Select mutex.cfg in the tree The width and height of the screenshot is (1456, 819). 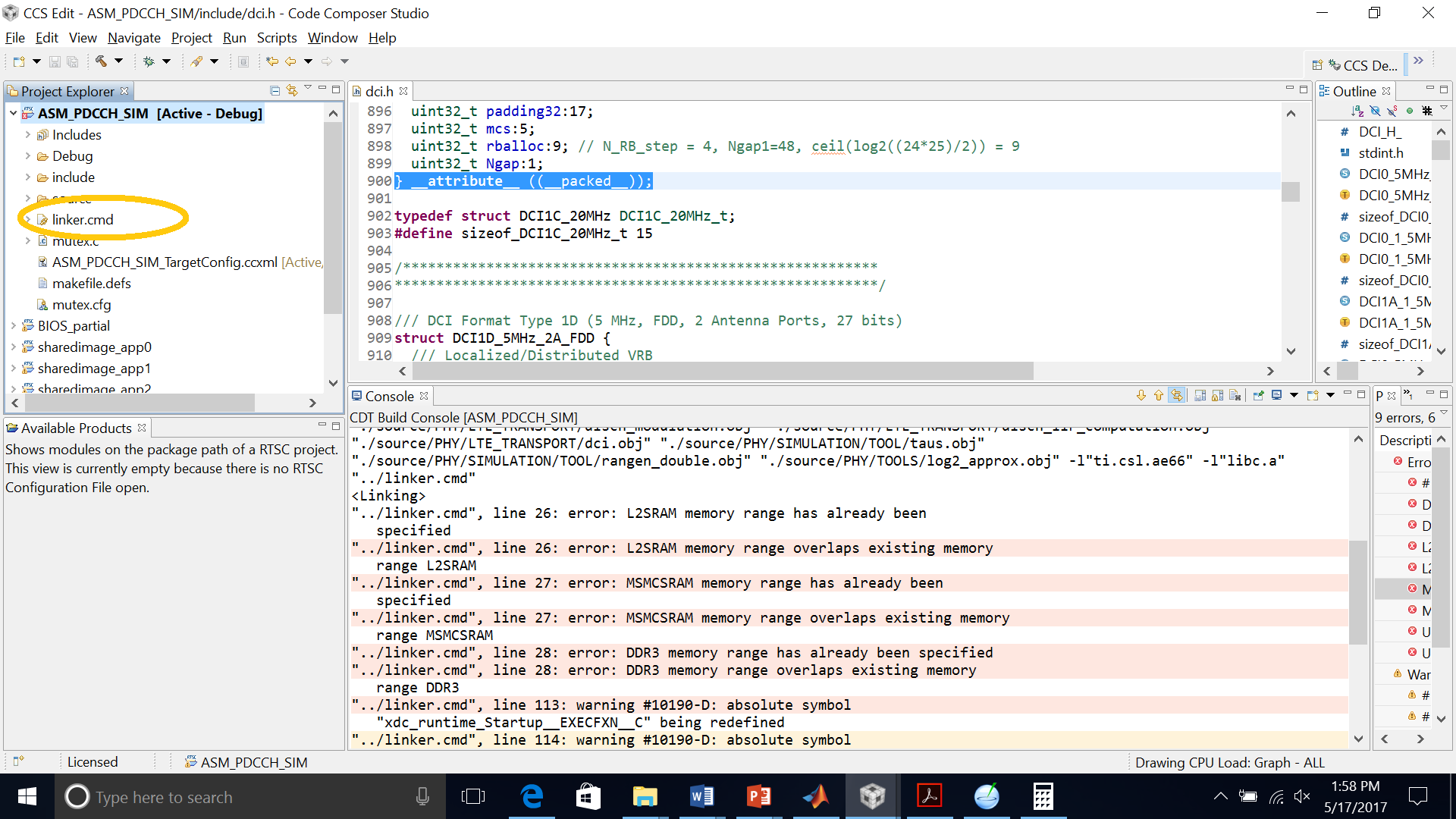81,304
